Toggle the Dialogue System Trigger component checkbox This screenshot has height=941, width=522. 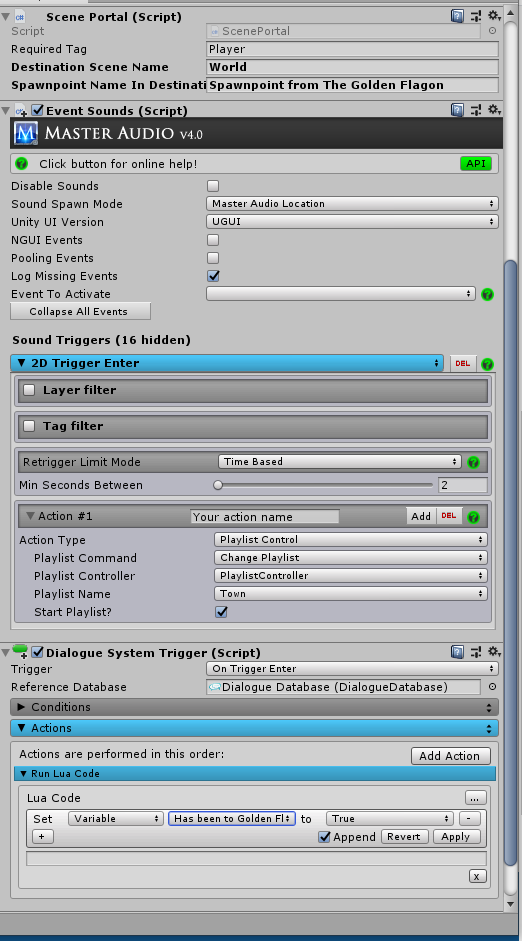[37, 652]
